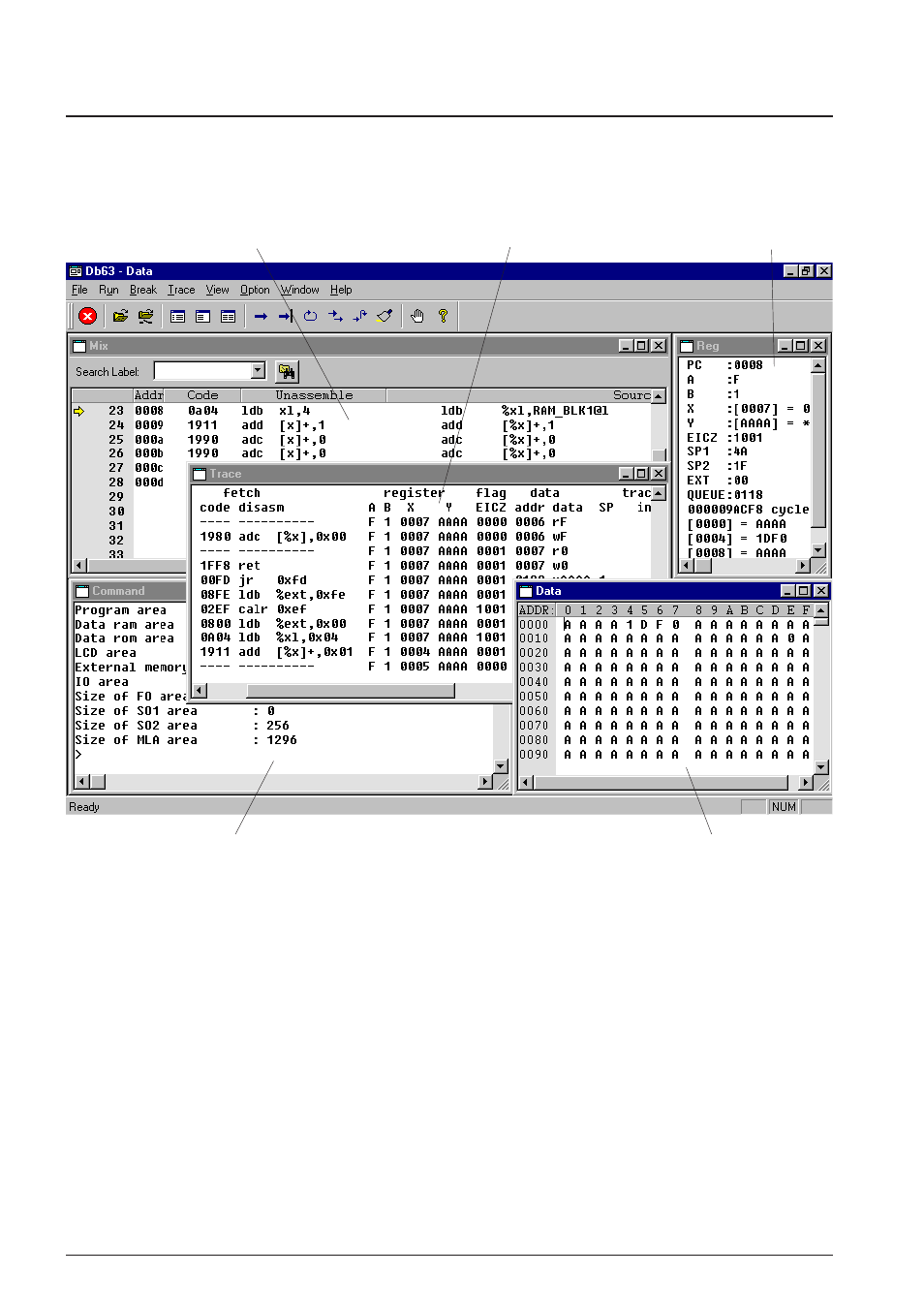Click the binoculars search button in Mix window

pyautogui.click(x=287, y=371)
